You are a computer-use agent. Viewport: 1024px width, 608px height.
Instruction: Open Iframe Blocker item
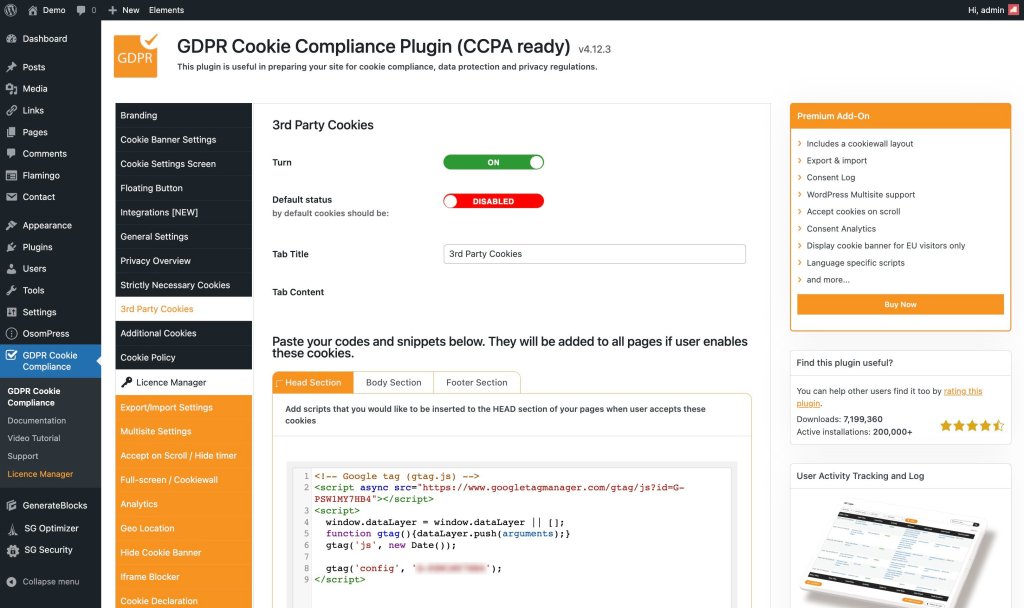point(184,576)
